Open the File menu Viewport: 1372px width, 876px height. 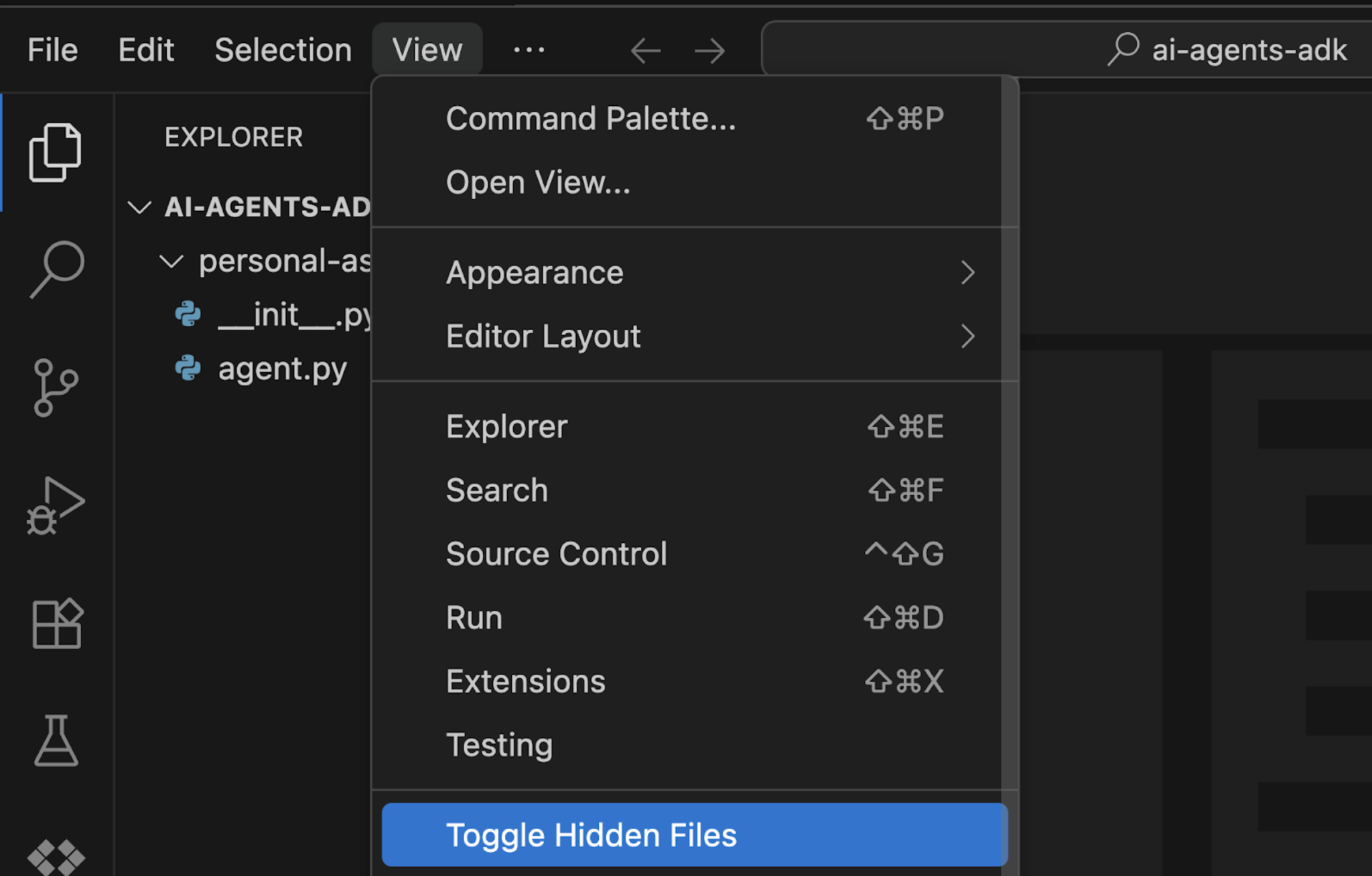coord(52,50)
